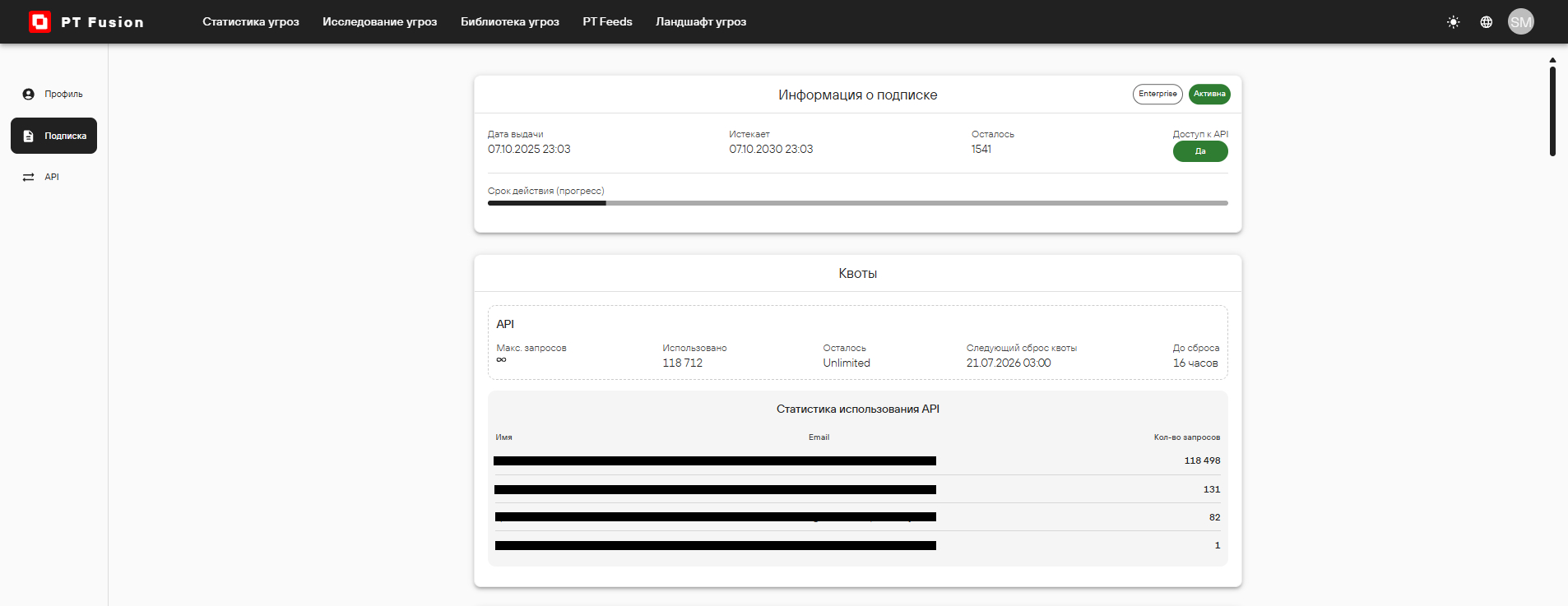This screenshot has height=606, width=1568.
Task: Click the next reset date 21.07.2026 03:00
Action: [x=1009, y=363]
